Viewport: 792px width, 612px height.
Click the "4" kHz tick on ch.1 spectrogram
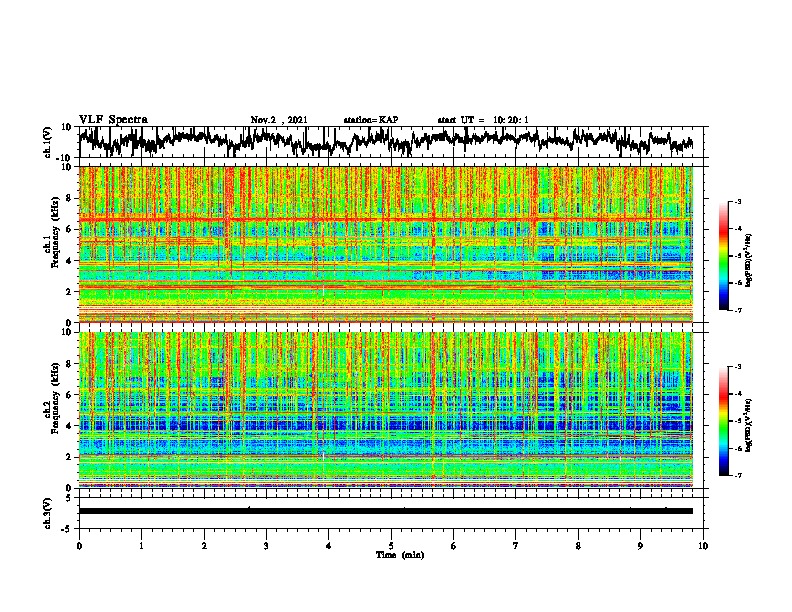pos(70,261)
